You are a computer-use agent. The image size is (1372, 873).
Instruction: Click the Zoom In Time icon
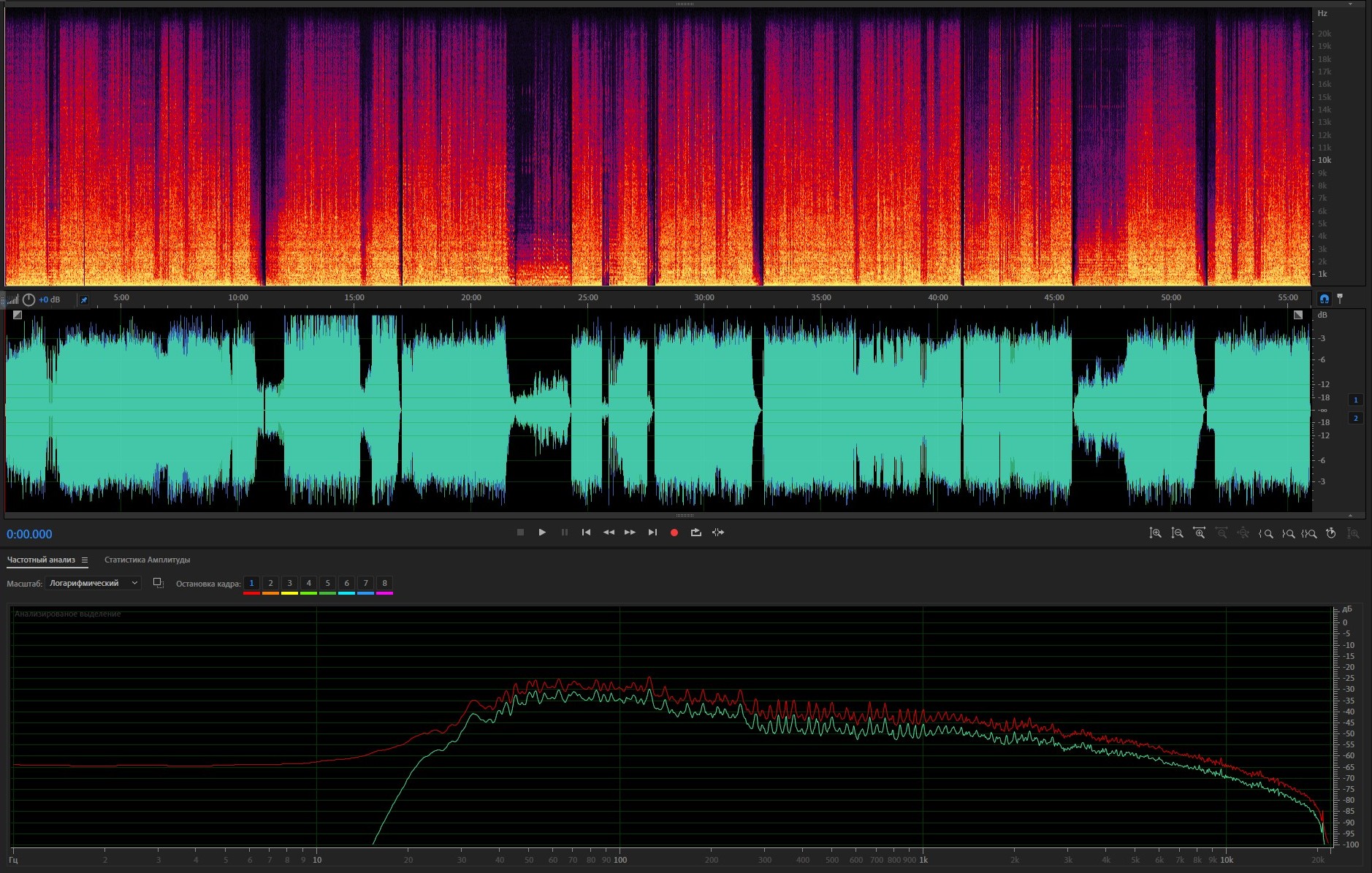pos(1199,533)
